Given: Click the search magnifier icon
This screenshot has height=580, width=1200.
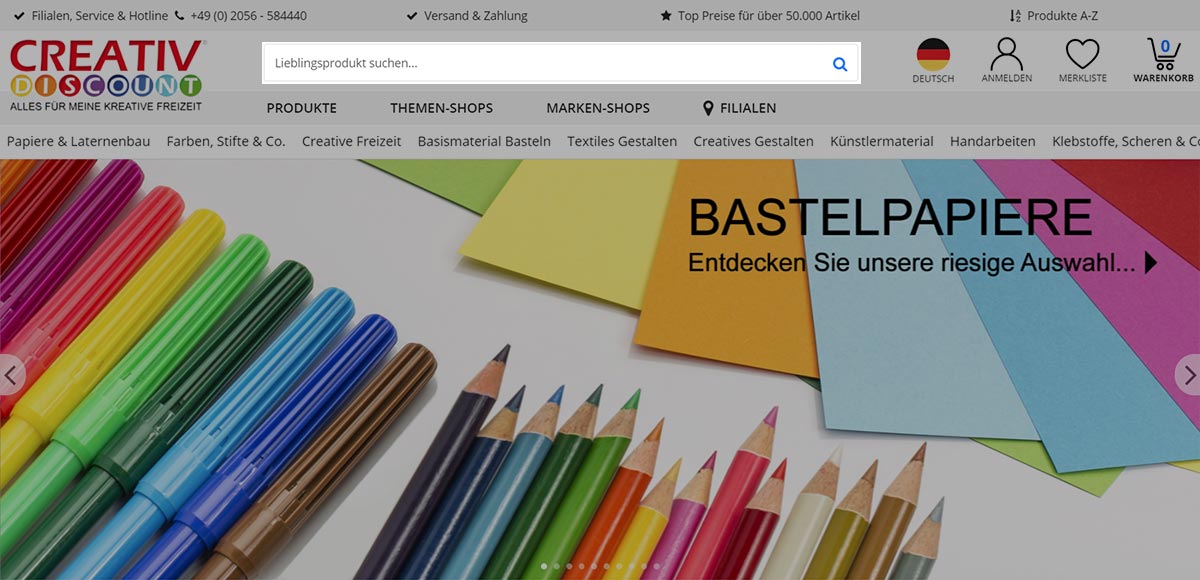Looking at the screenshot, I should [x=840, y=64].
